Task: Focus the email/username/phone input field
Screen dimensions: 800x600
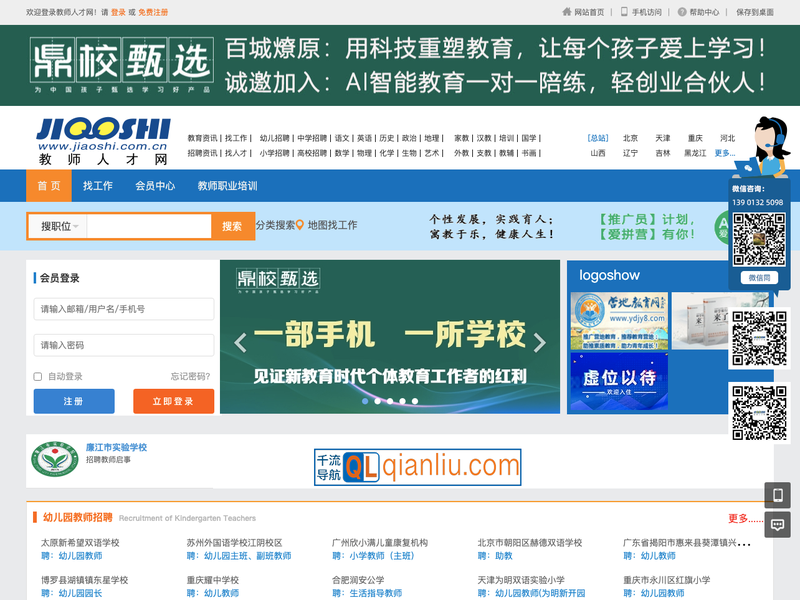Action: click(124, 310)
